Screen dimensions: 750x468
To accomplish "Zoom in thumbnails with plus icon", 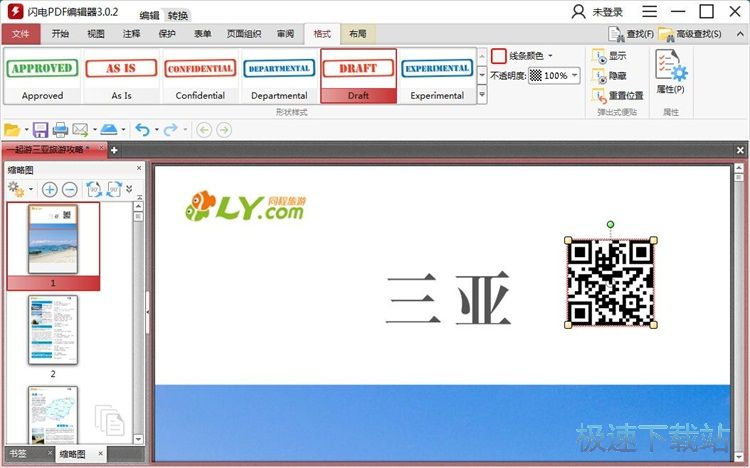I will pos(50,189).
